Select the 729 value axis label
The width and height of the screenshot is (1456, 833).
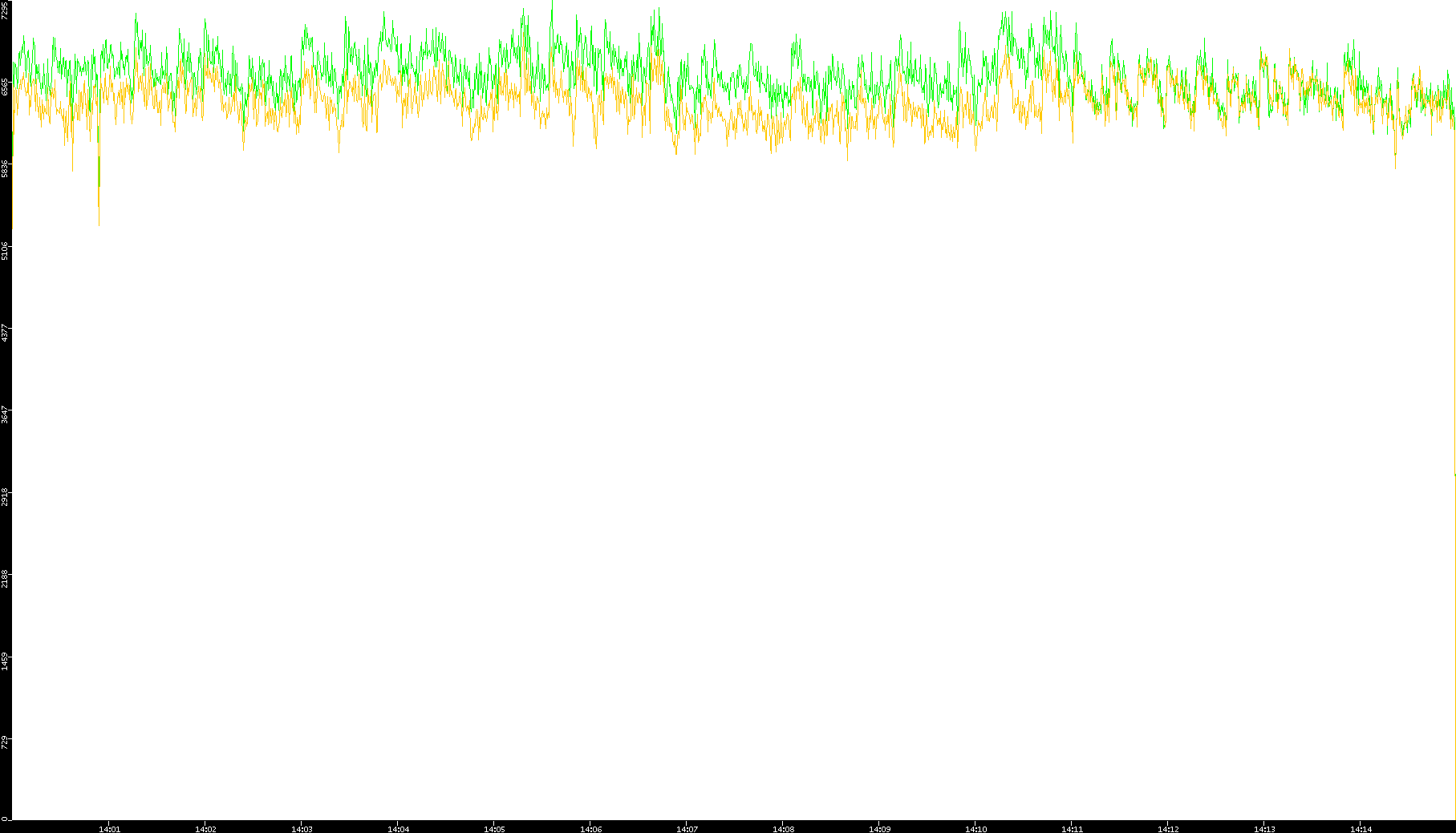pyautogui.click(x=6, y=742)
